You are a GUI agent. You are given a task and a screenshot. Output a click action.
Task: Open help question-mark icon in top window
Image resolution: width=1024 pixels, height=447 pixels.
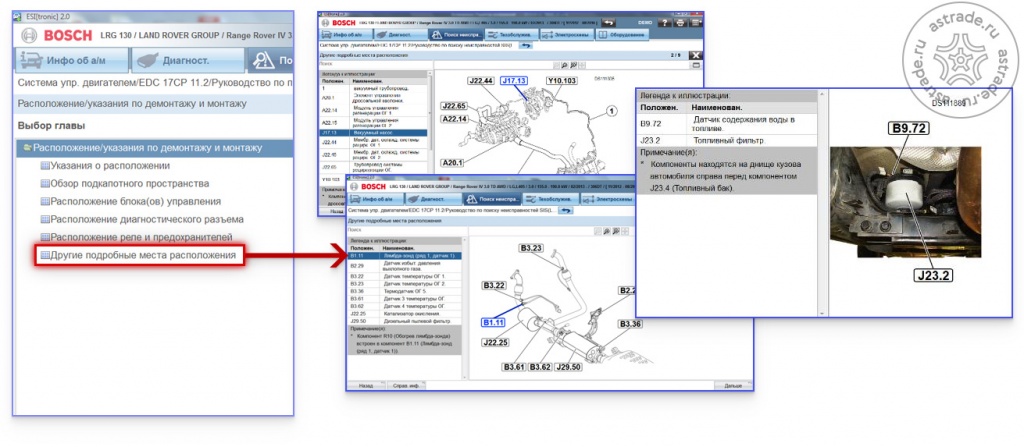click(x=665, y=23)
